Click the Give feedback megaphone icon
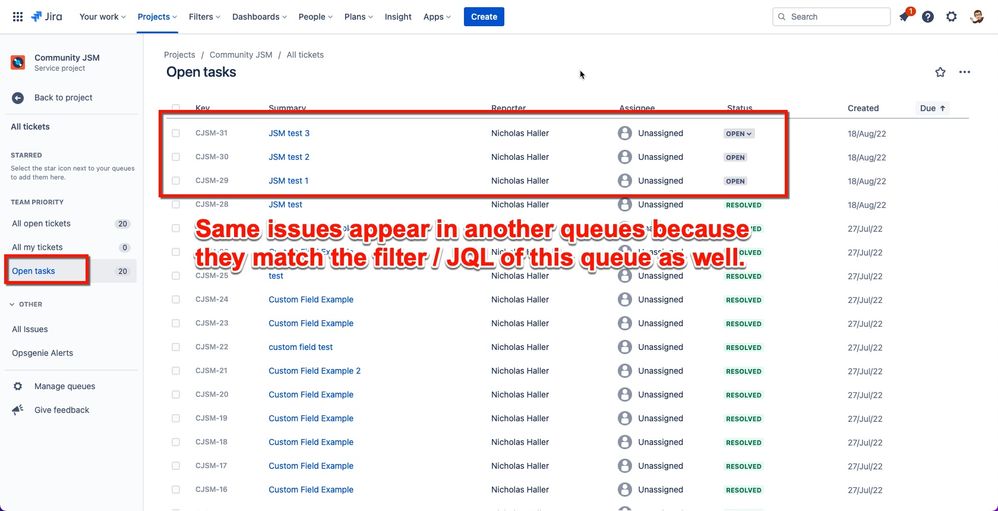The image size is (998, 511). point(18,410)
